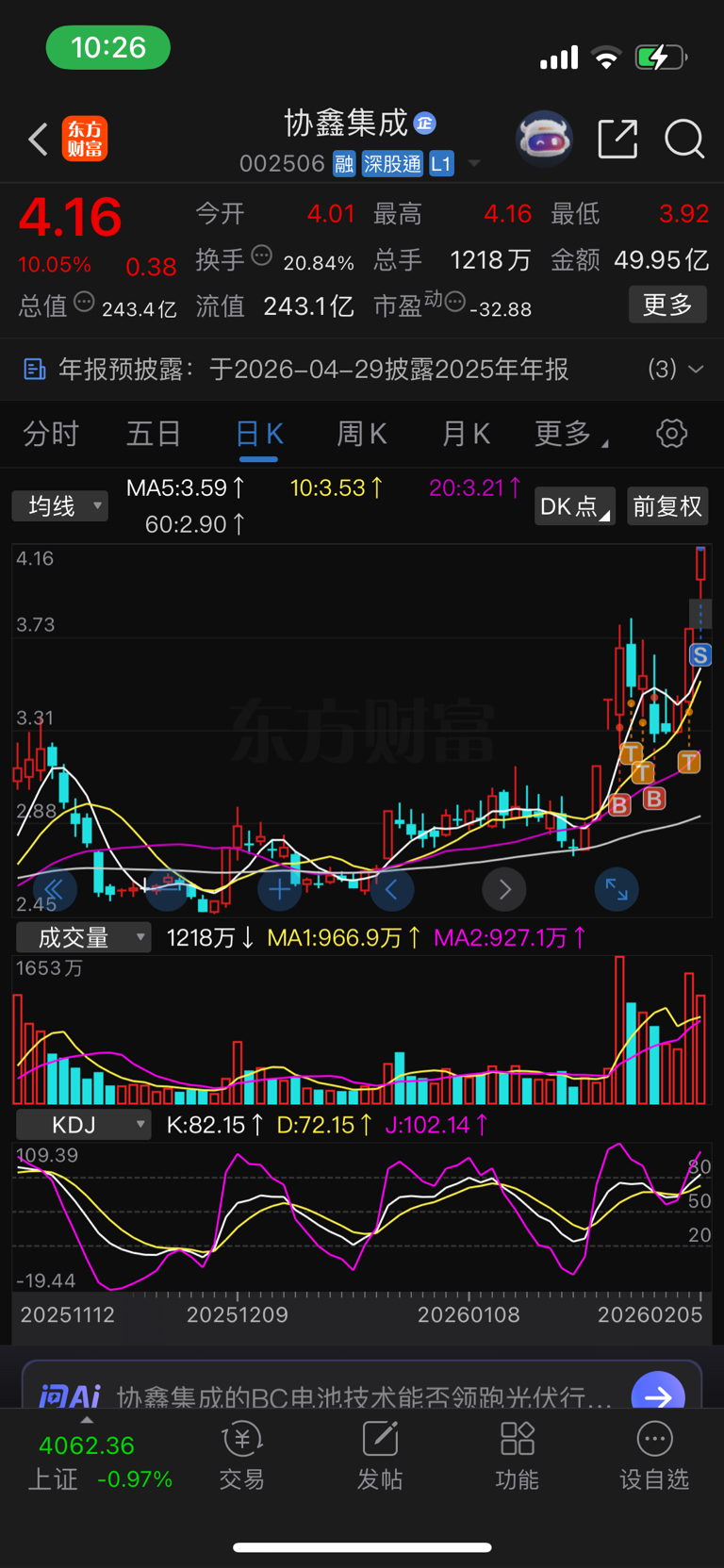Open the AI robot assistant avatar
Viewport: 724px width, 1568px height.
point(545,139)
